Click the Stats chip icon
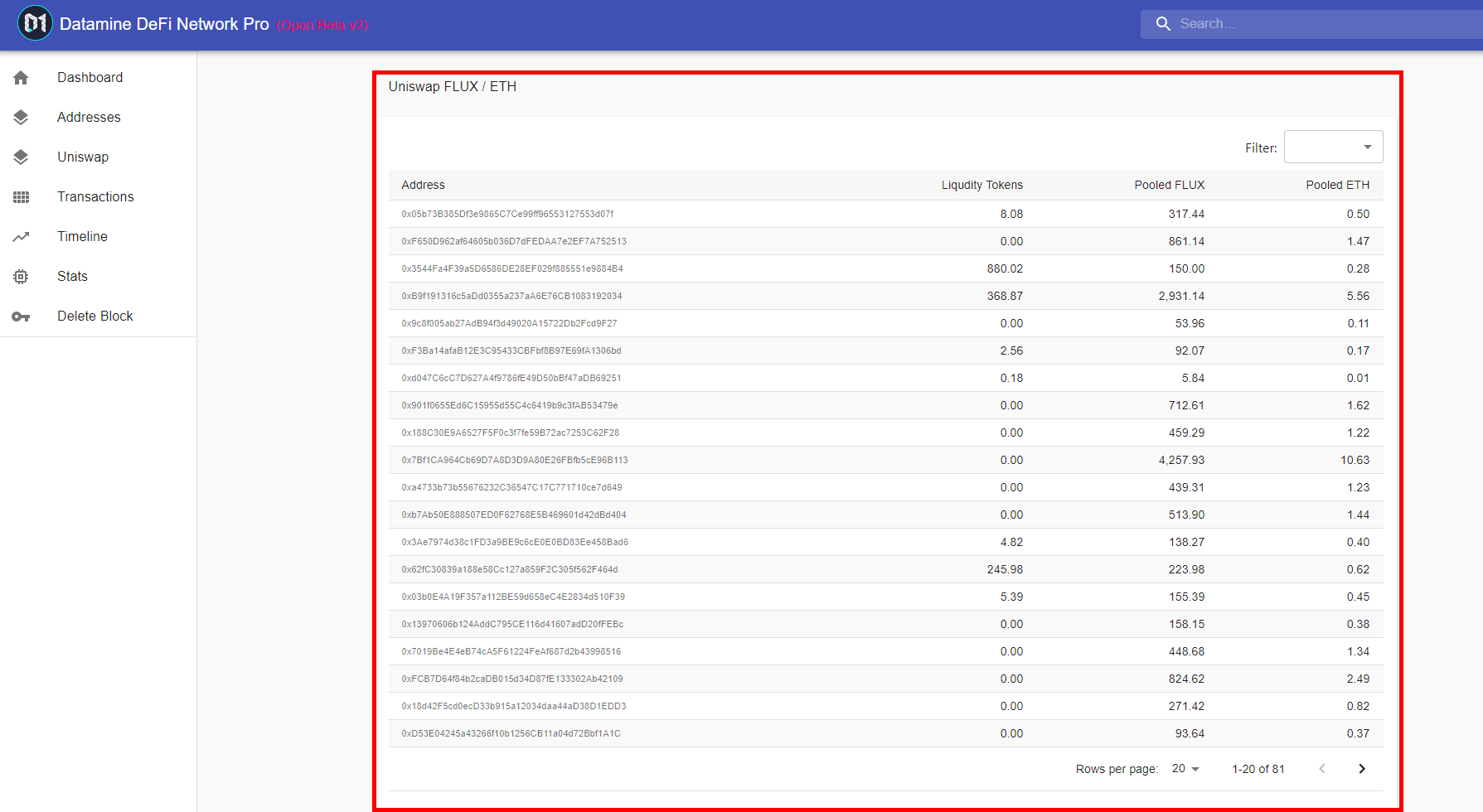The width and height of the screenshot is (1483, 812). point(21,277)
